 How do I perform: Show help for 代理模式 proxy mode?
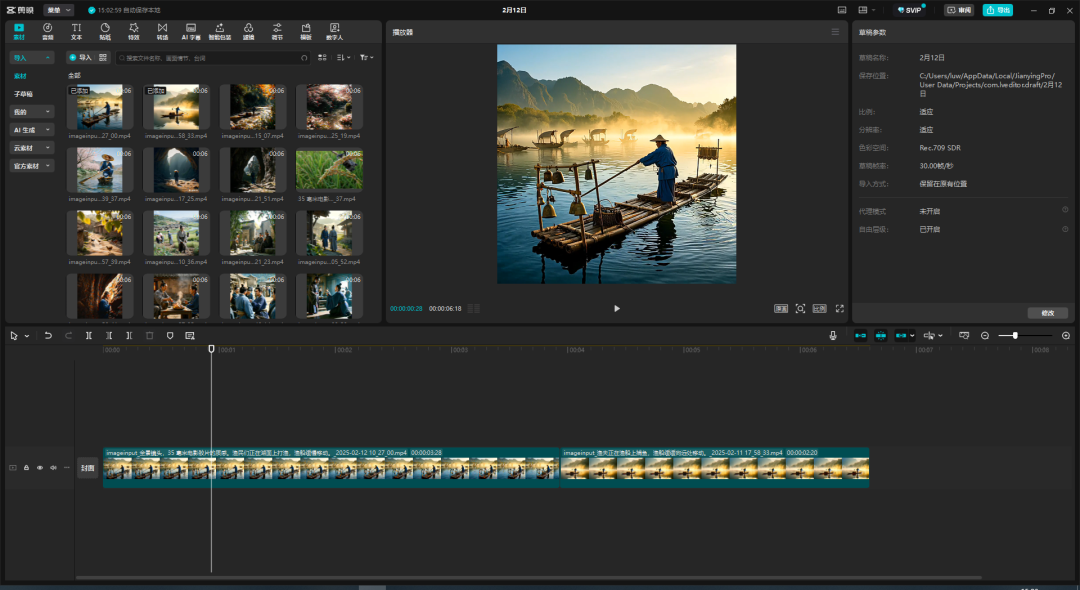point(1065,210)
